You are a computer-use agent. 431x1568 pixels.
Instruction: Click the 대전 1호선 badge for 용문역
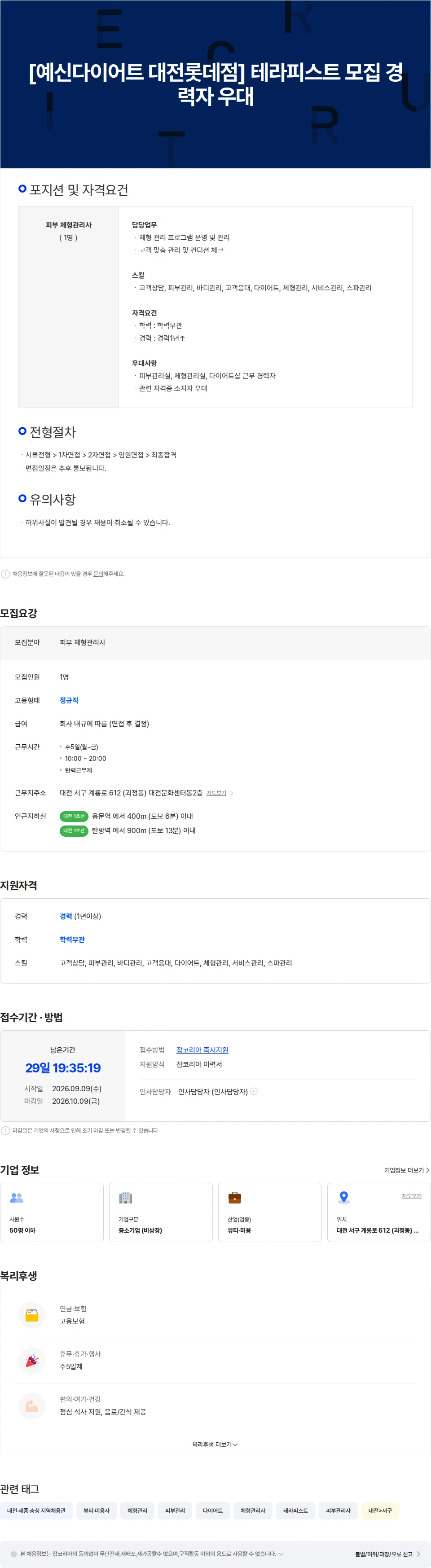tap(74, 816)
